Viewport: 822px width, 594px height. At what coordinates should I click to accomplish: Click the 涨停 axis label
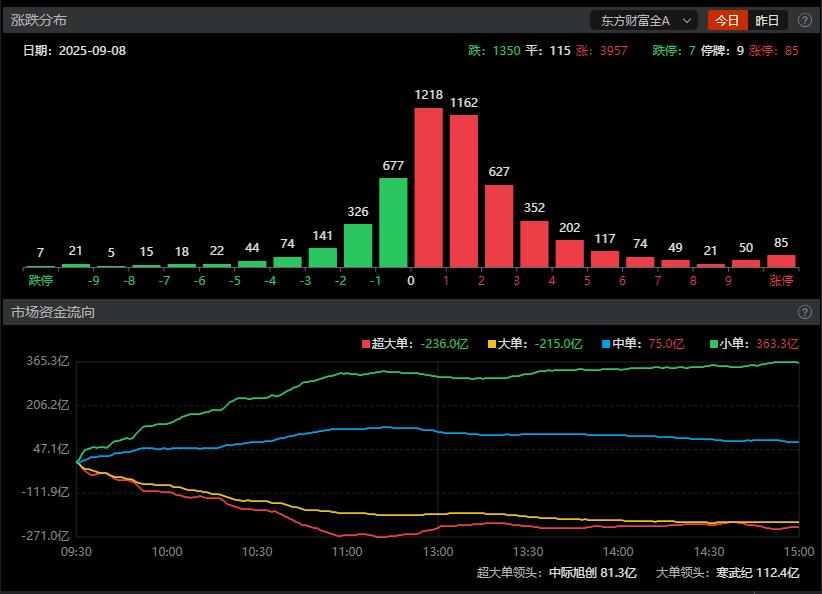click(x=781, y=280)
